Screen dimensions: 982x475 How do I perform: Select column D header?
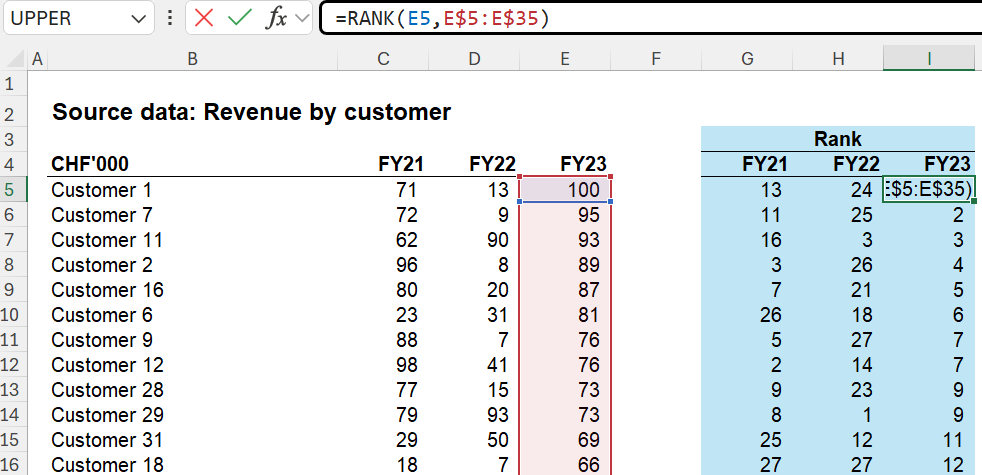pos(475,59)
